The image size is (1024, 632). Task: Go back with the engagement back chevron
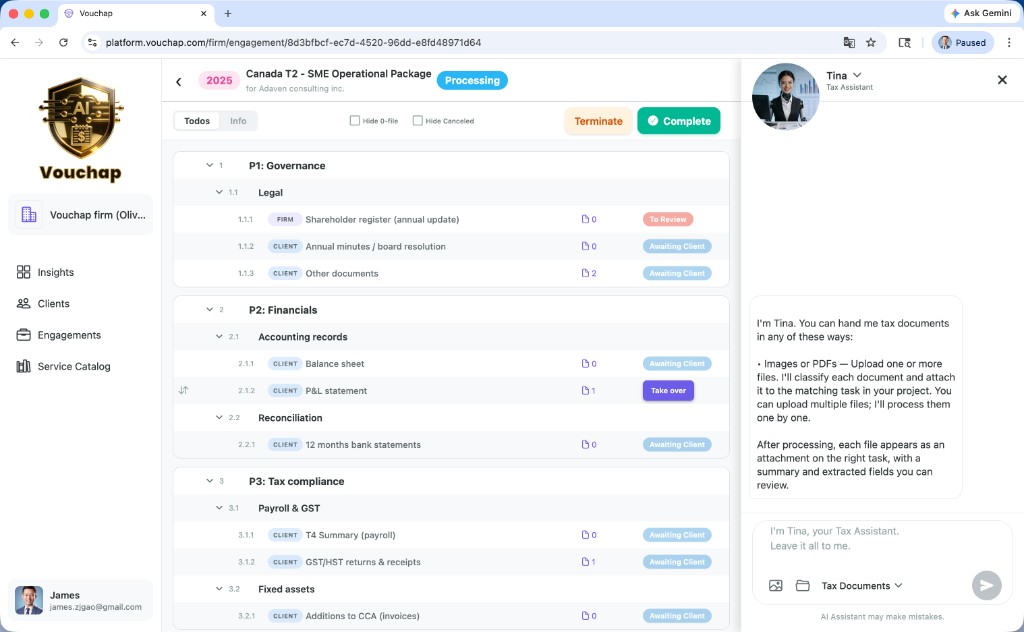click(x=179, y=82)
